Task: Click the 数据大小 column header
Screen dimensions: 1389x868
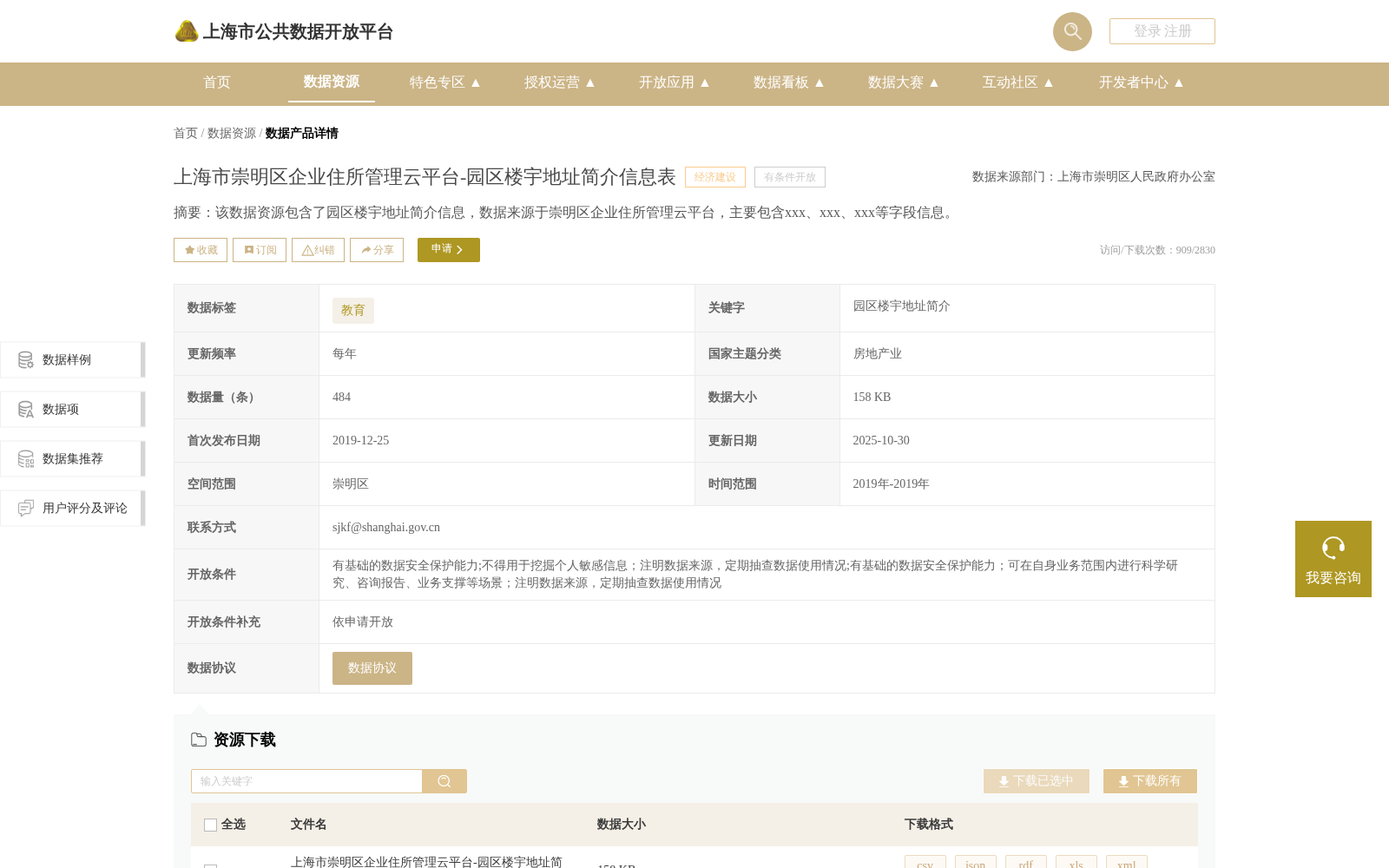Action: click(x=622, y=825)
